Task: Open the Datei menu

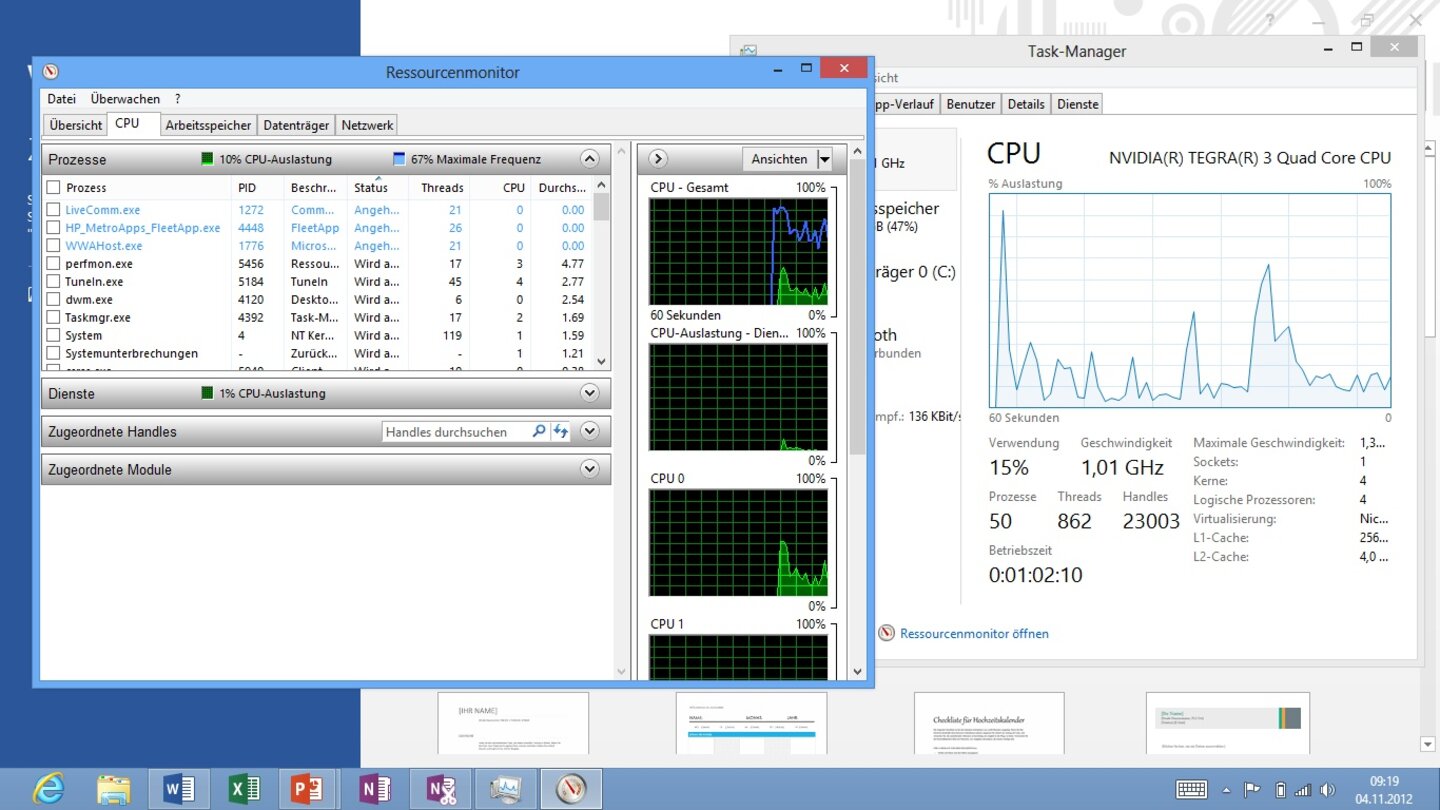Action: click(x=61, y=99)
